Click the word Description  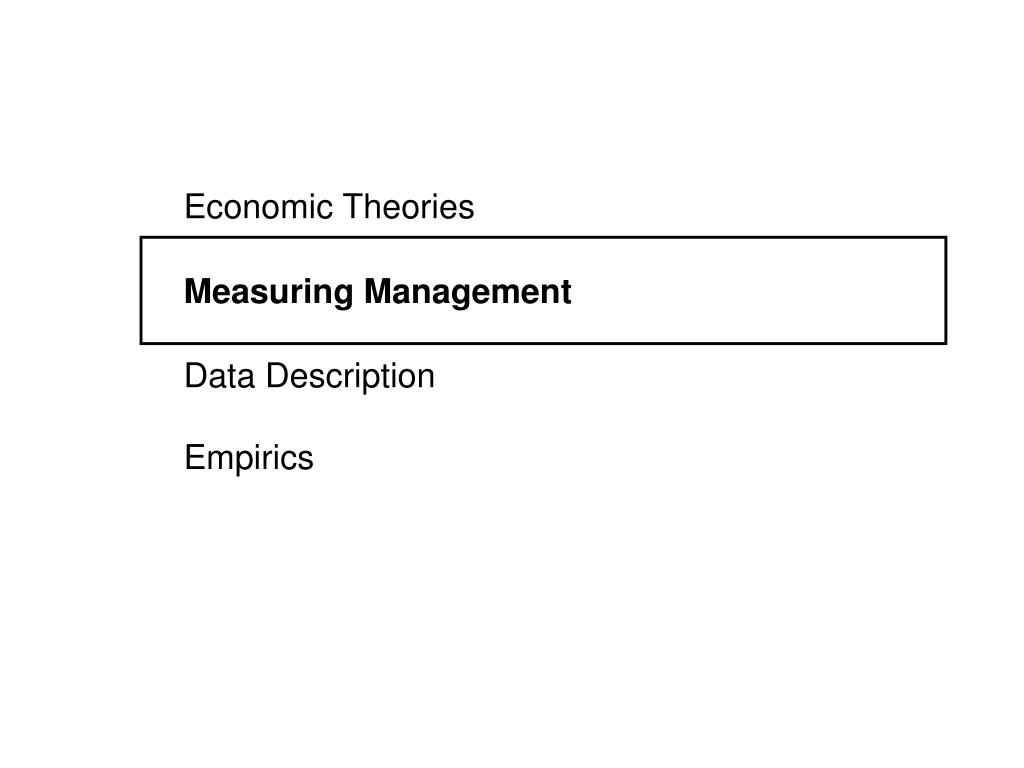tap(350, 377)
